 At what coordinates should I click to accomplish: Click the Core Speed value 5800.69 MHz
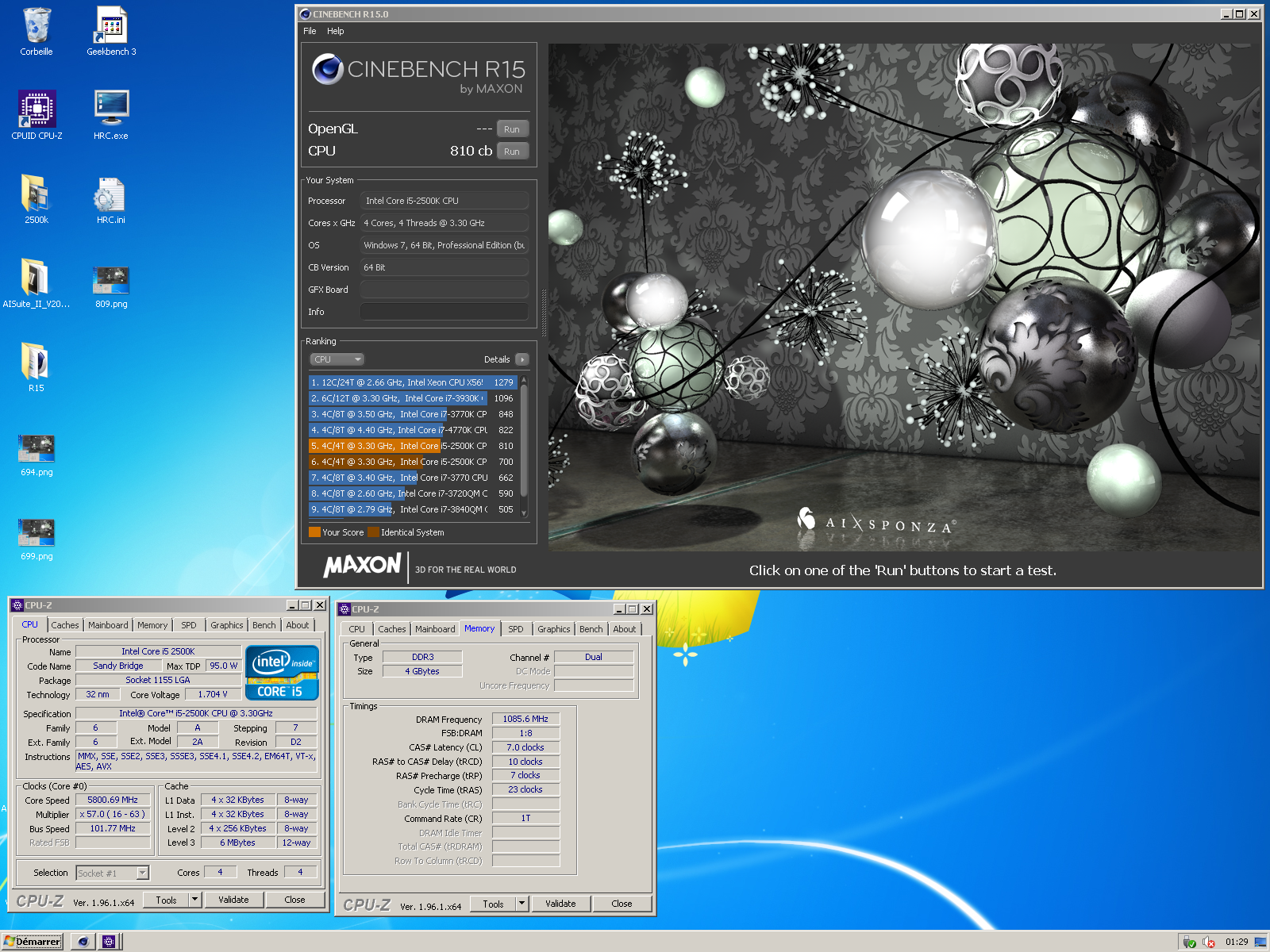(113, 800)
